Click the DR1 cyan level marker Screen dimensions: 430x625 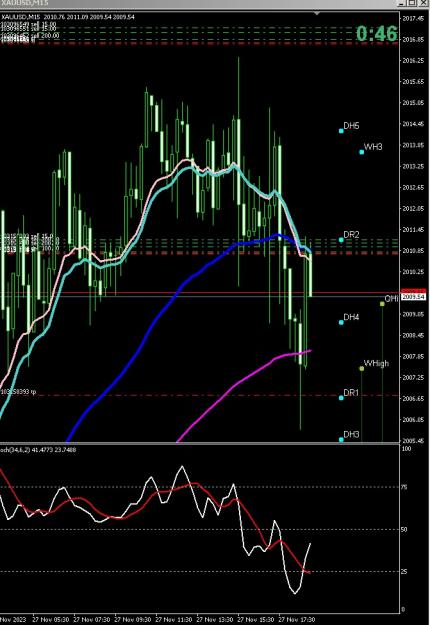[341, 397]
